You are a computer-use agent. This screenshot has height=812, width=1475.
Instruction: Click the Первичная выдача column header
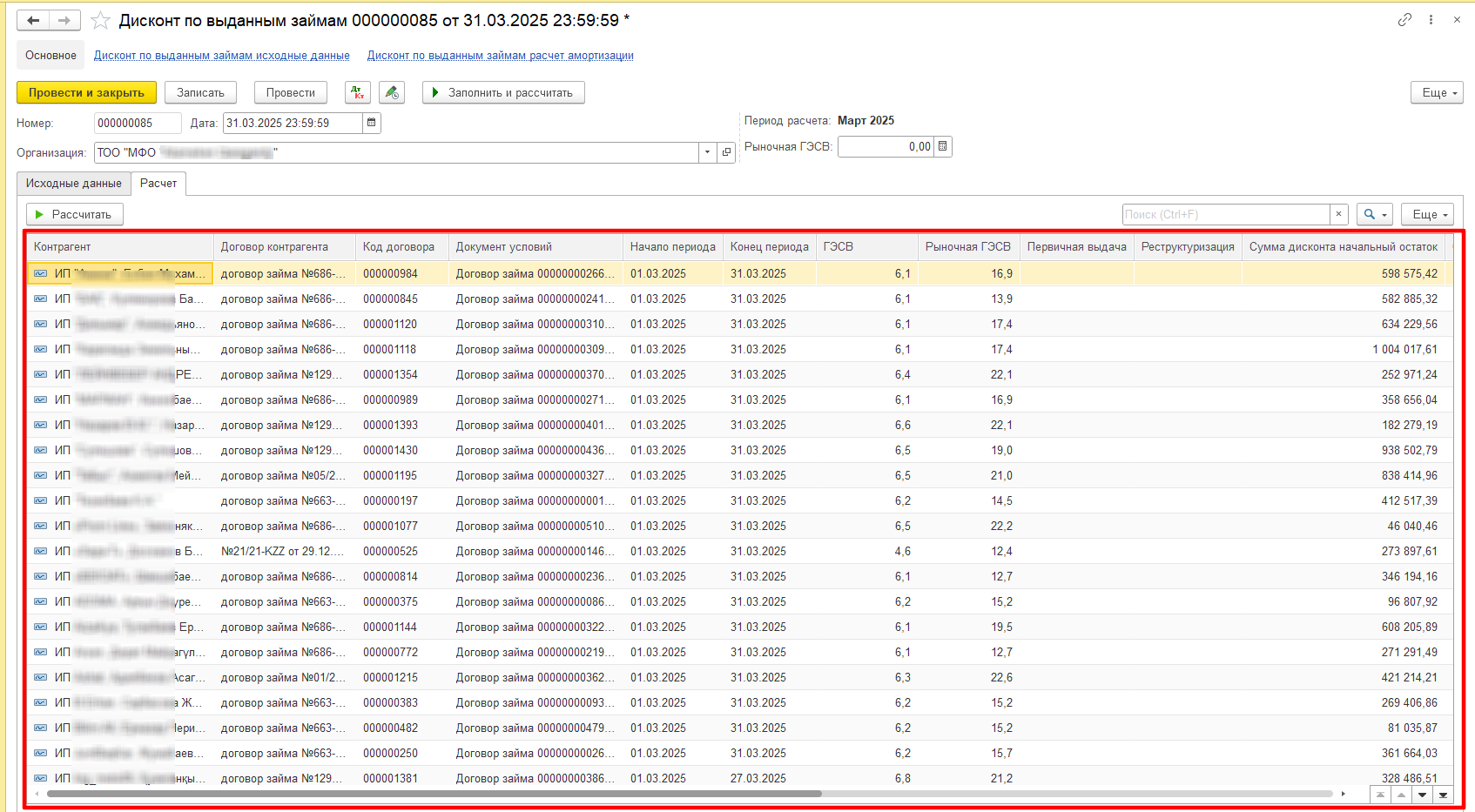[x=1077, y=247]
